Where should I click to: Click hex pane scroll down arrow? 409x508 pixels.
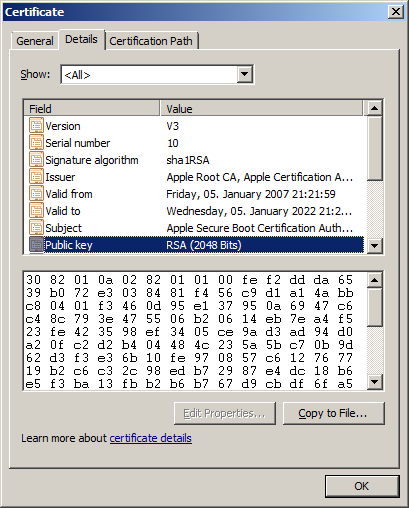click(x=374, y=382)
